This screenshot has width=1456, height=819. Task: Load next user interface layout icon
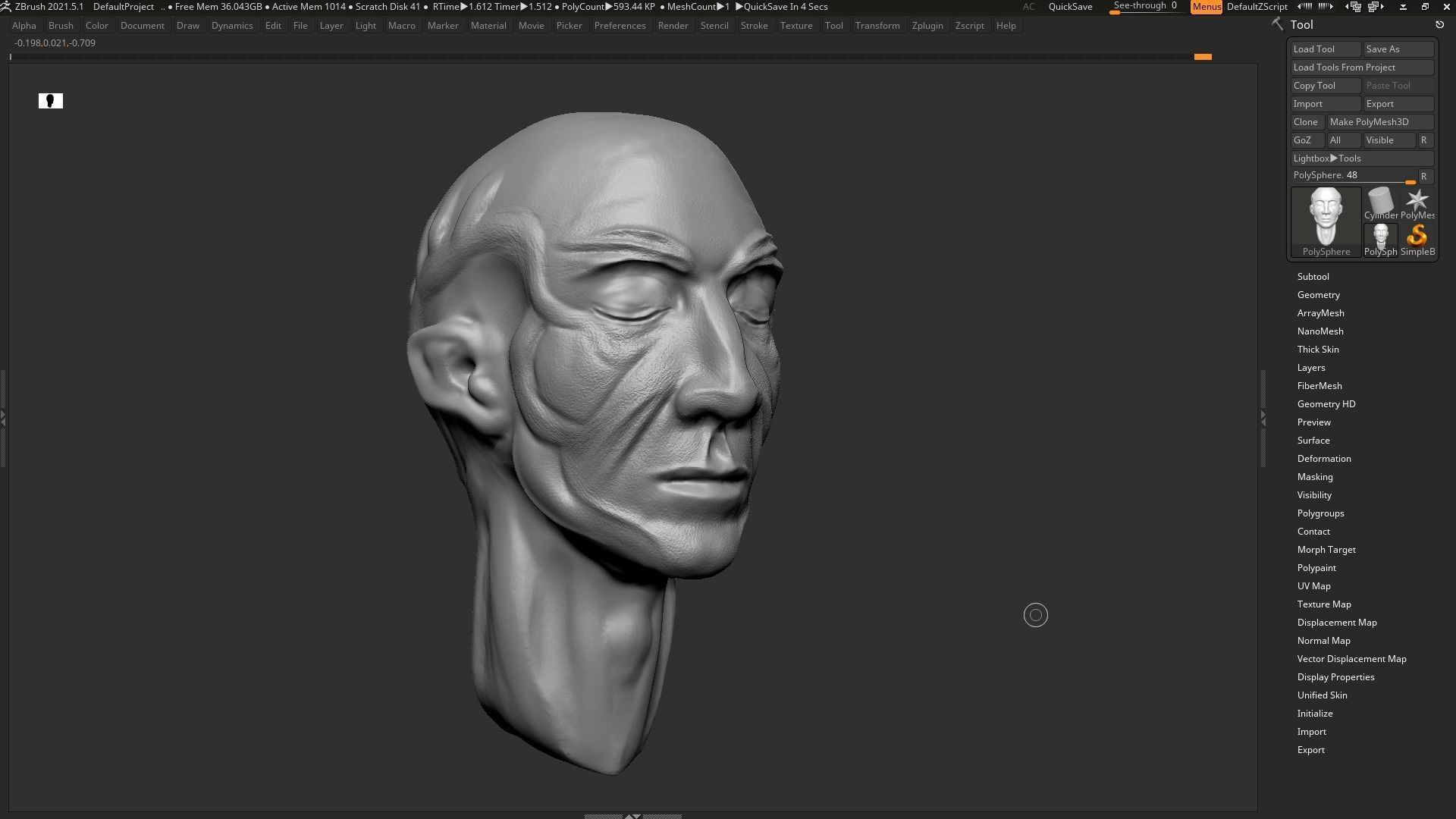click(x=1376, y=7)
